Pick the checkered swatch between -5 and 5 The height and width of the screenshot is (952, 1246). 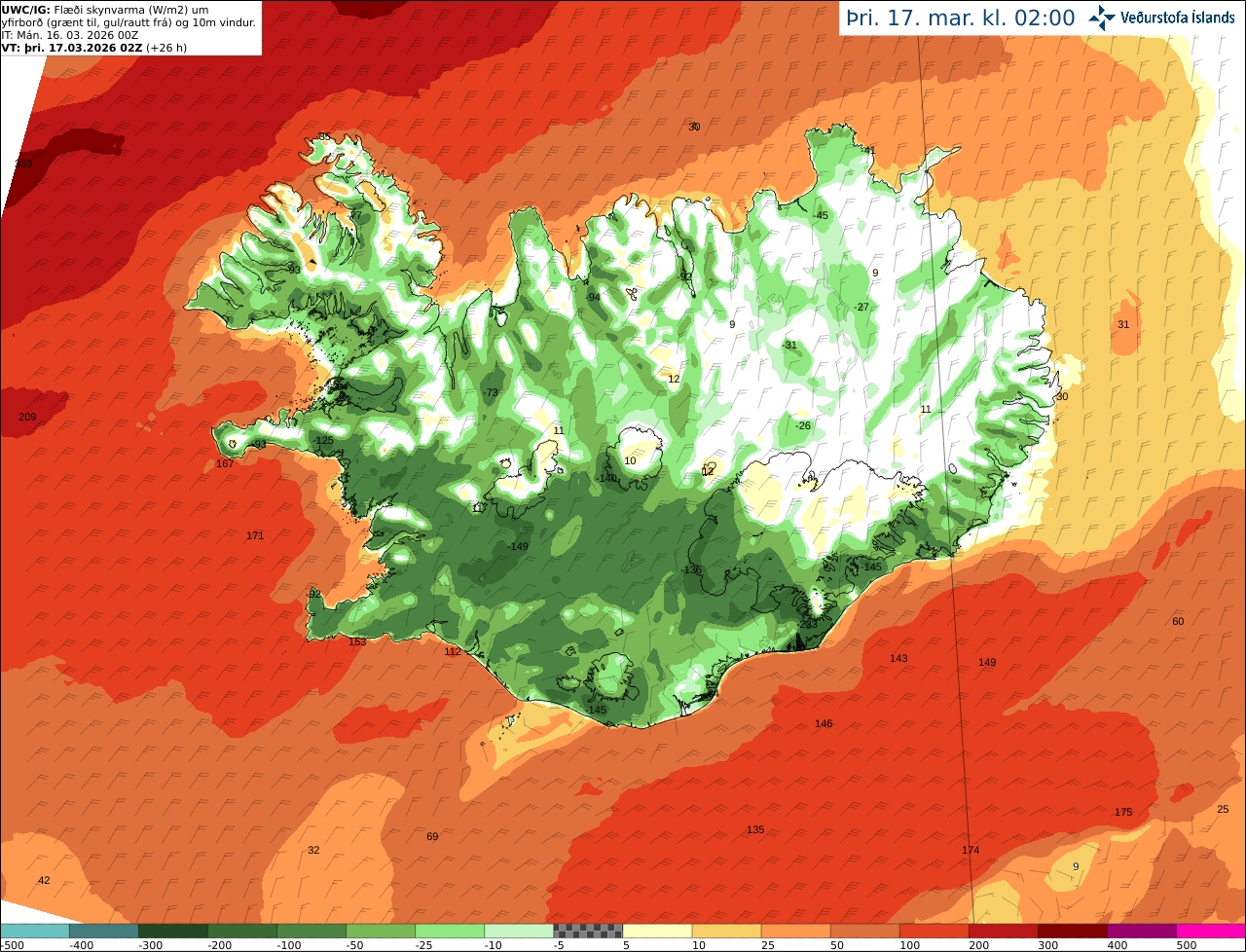pyautogui.click(x=587, y=931)
